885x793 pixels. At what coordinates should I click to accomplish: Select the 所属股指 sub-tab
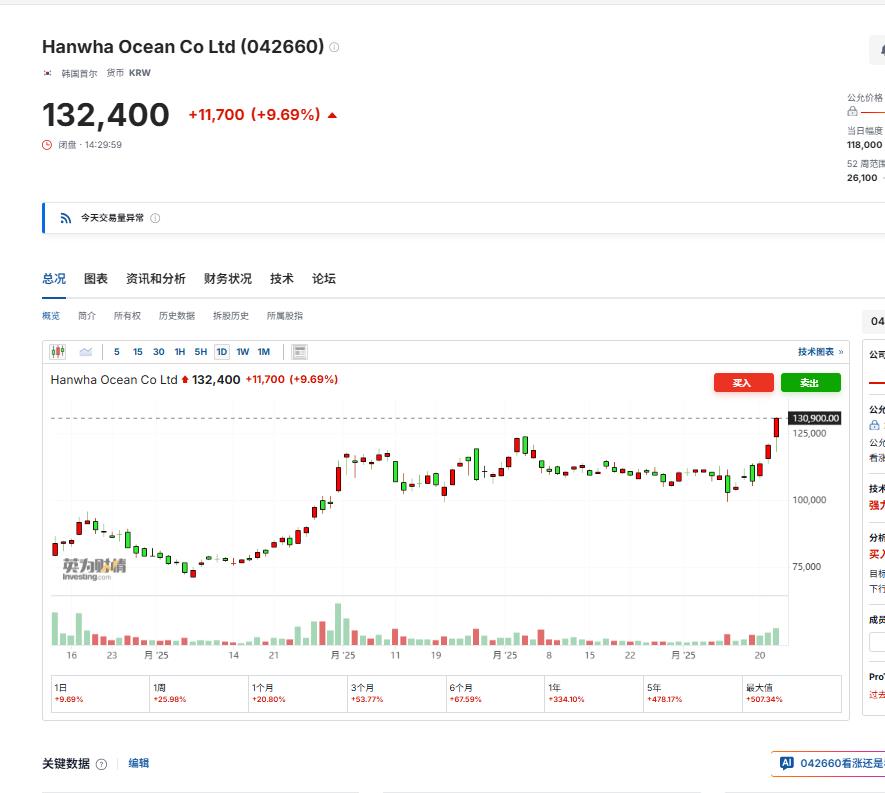[x=285, y=316]
